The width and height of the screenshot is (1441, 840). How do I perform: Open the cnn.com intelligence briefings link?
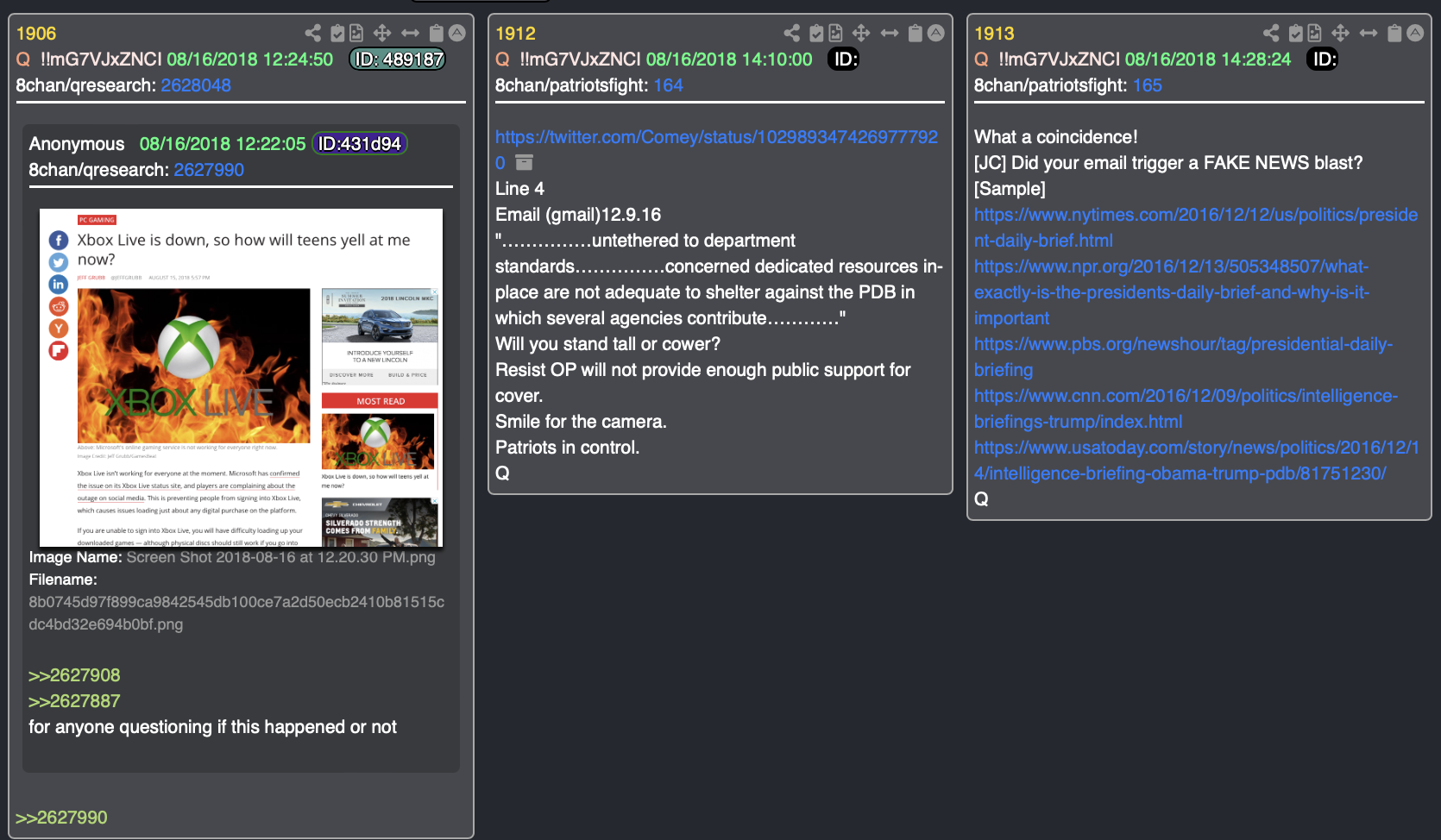click(x=1186, y=409)
